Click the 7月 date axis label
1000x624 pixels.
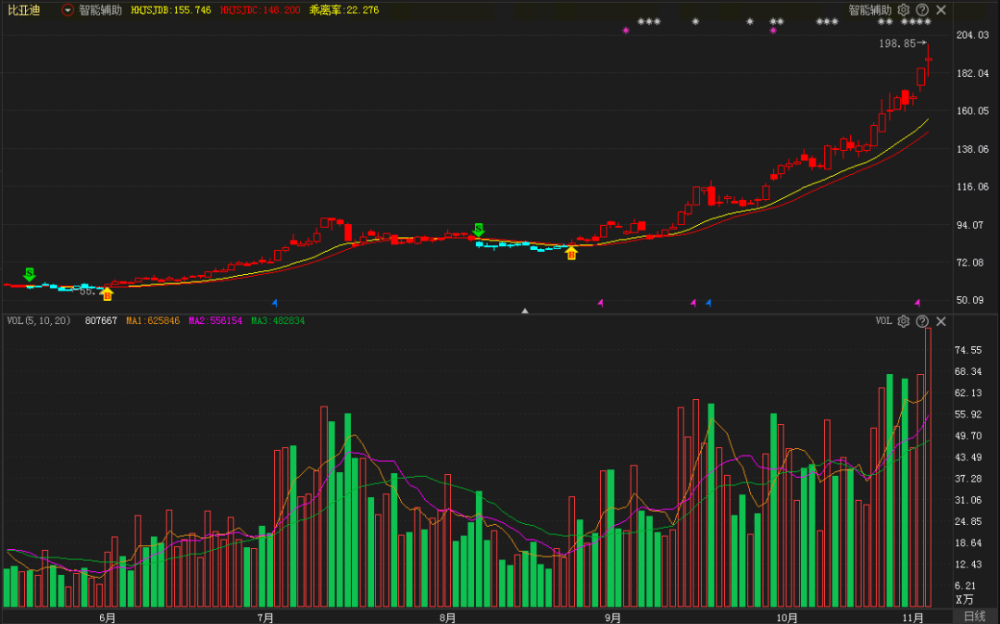265,617
